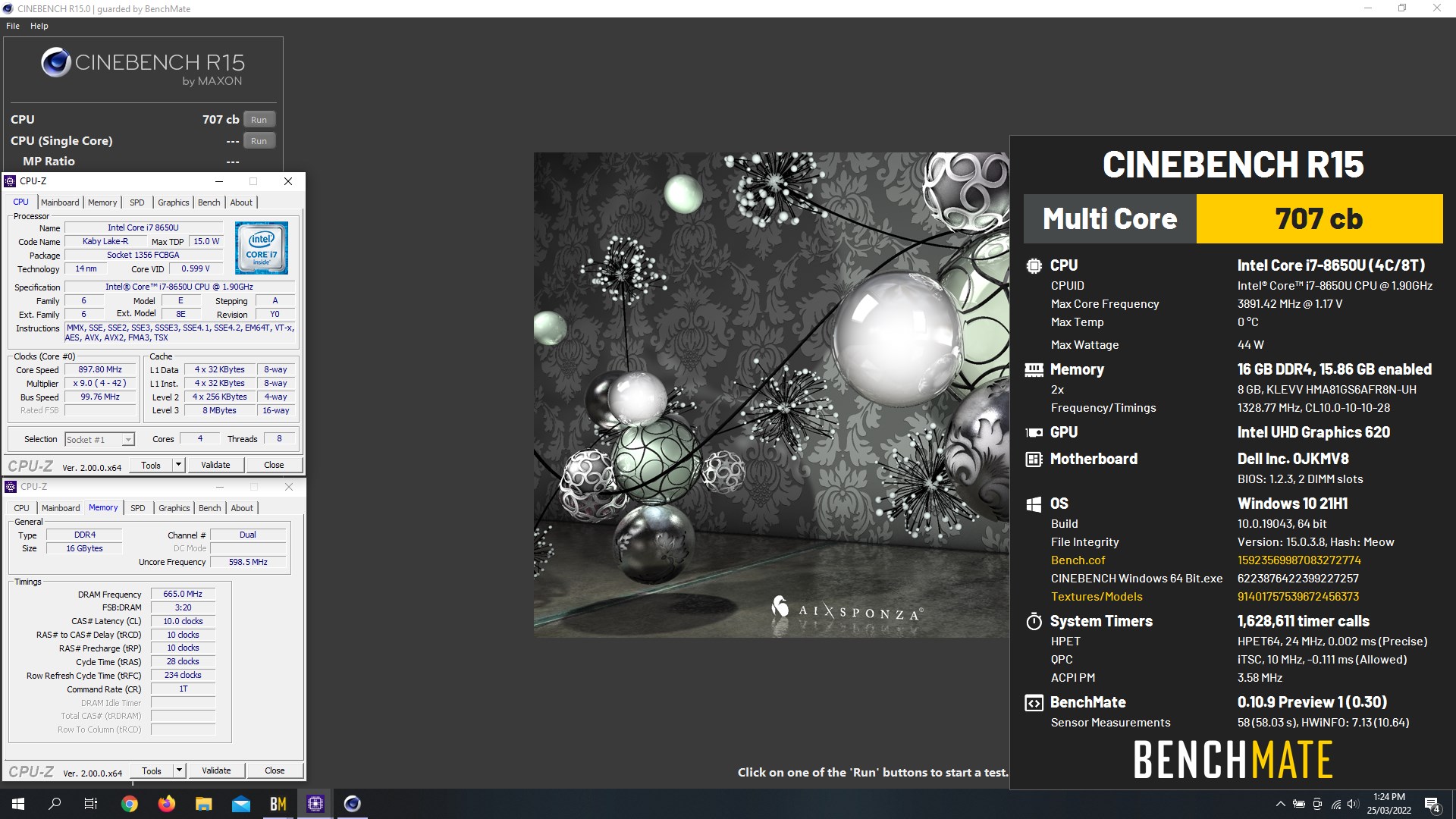Click Validate in CPU-Z Processor window
This screenshot has height=819, width=1456.
pyautogui.click(x=215, y=465)
